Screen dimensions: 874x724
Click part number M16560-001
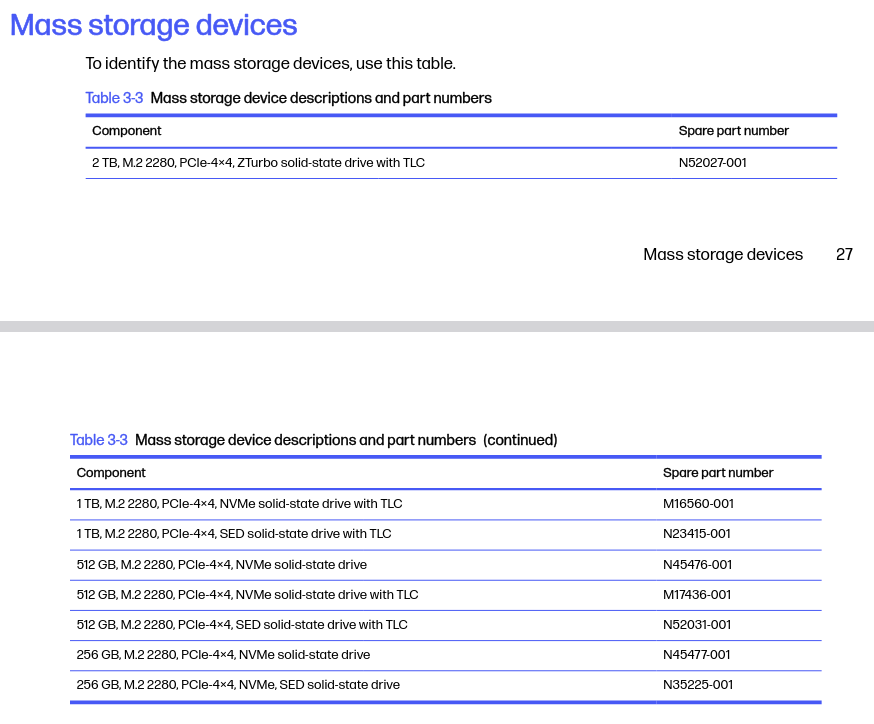698,504
